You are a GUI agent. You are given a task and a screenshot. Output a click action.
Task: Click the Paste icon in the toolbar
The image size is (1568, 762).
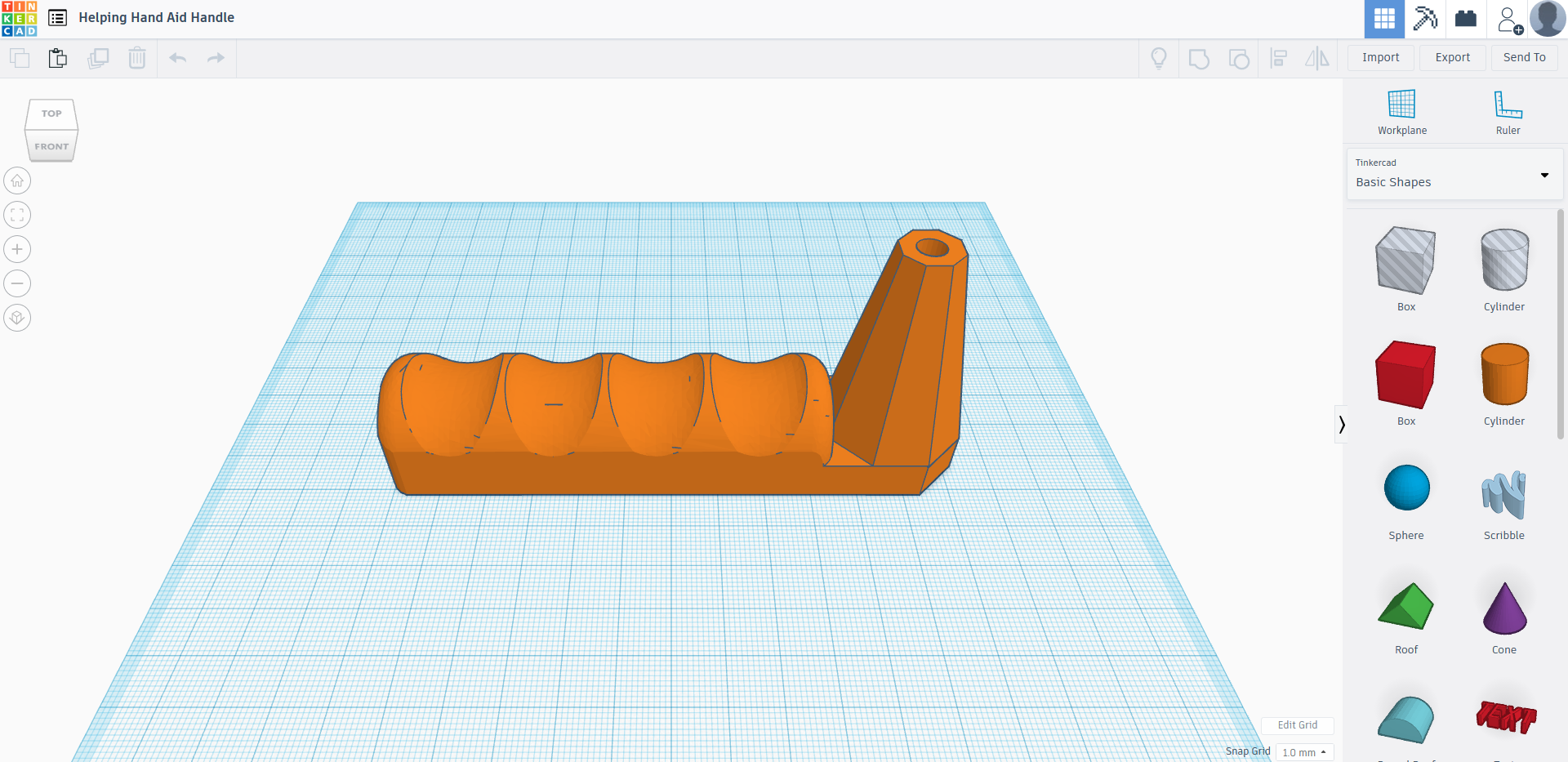point(57,58)
